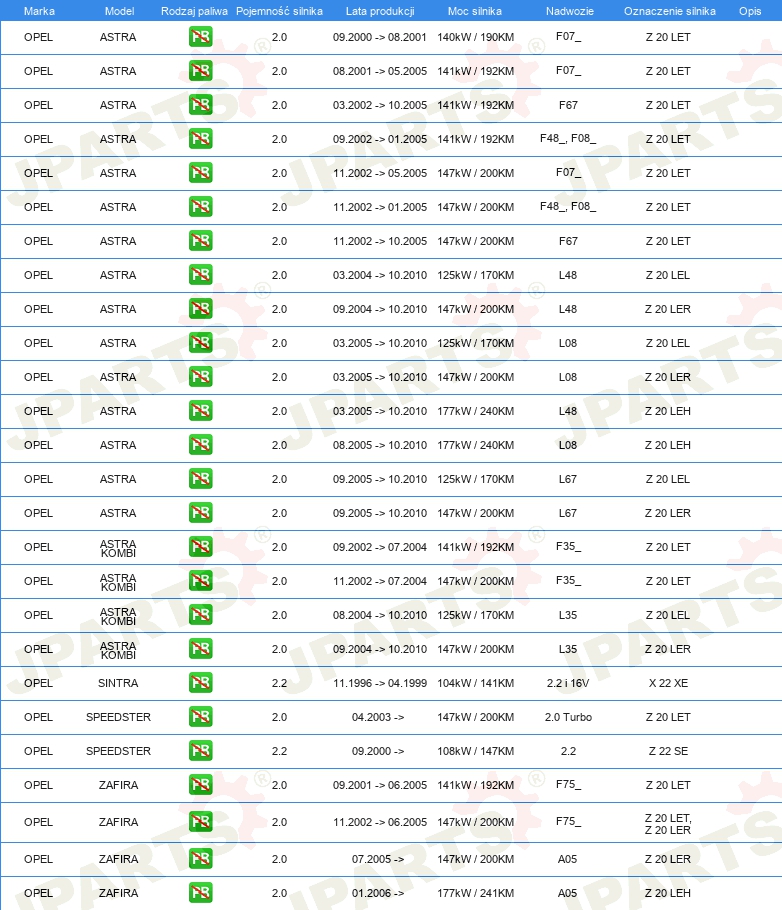Click fuel icon in Speedster Z 22 SE row
This screenshot has width=782, height=910.
[x=200, y=751]
